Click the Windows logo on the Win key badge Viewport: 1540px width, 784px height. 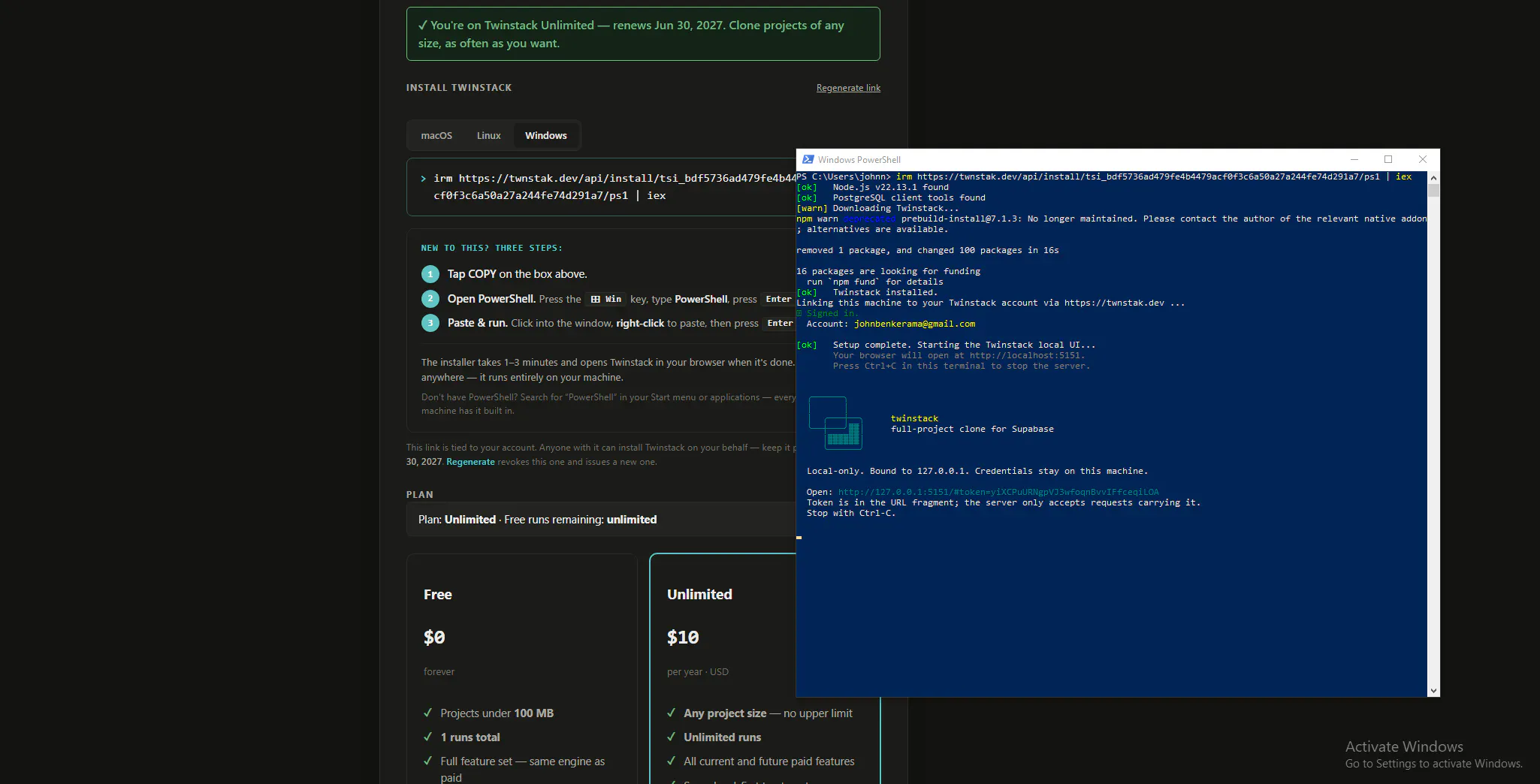[596, 299]
